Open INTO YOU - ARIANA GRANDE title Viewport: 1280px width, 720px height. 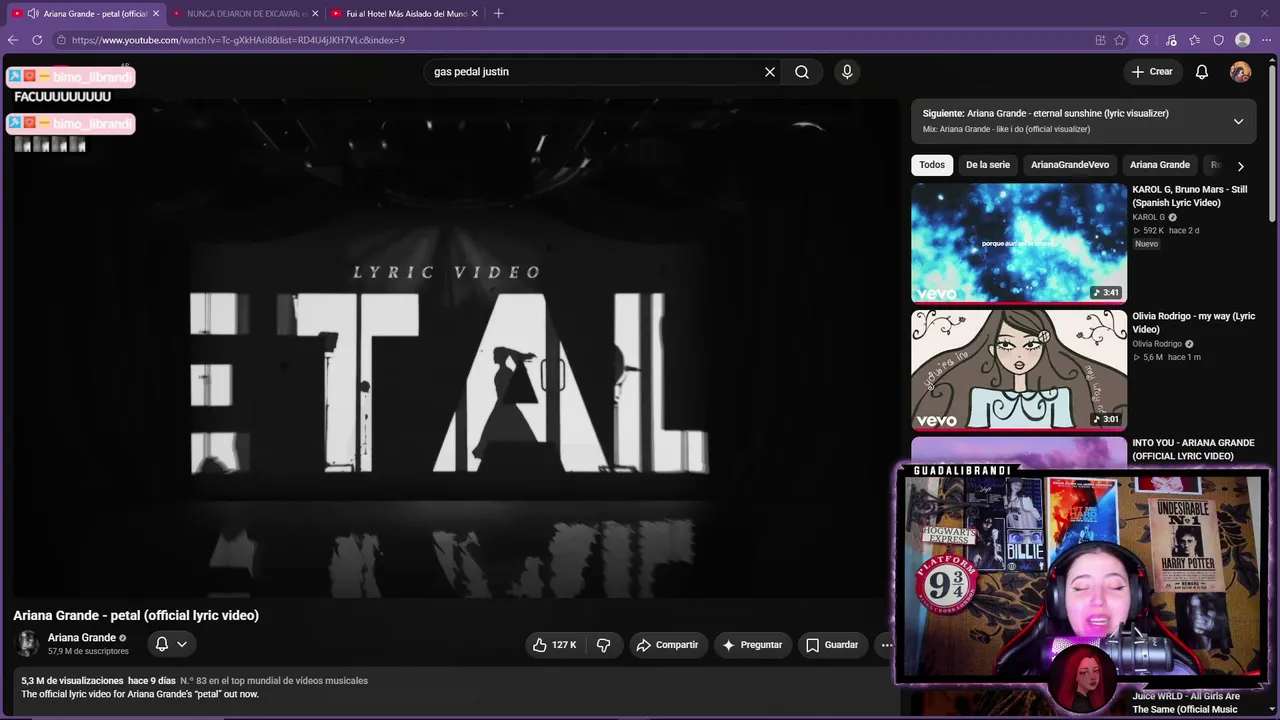pos(1193,449)
